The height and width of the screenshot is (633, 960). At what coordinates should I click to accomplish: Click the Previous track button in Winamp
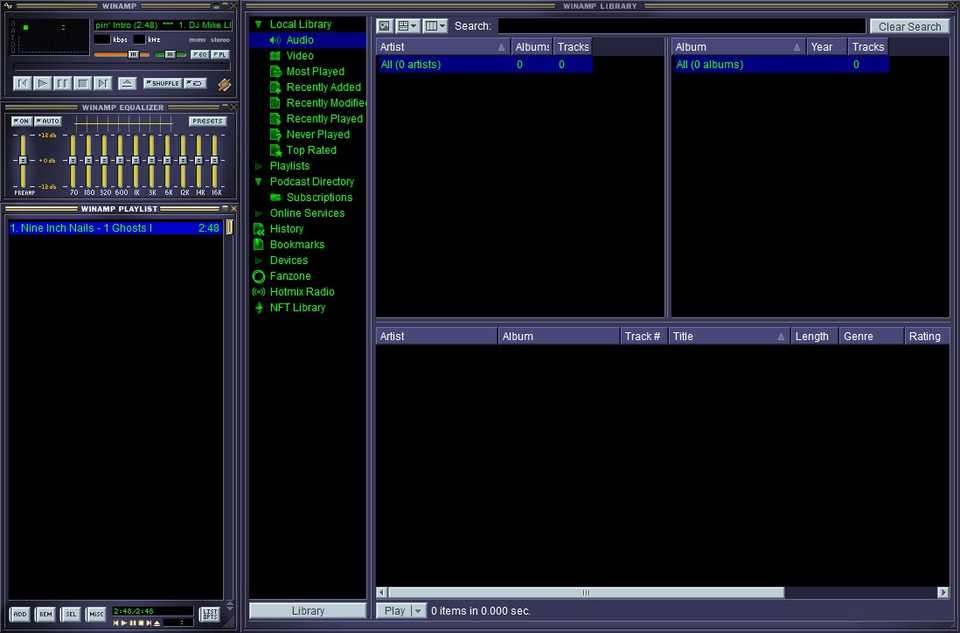coord(22,83)
